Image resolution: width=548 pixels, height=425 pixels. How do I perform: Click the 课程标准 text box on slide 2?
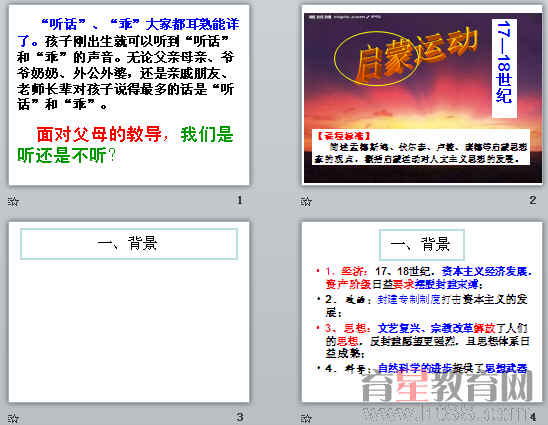point(420,147)
